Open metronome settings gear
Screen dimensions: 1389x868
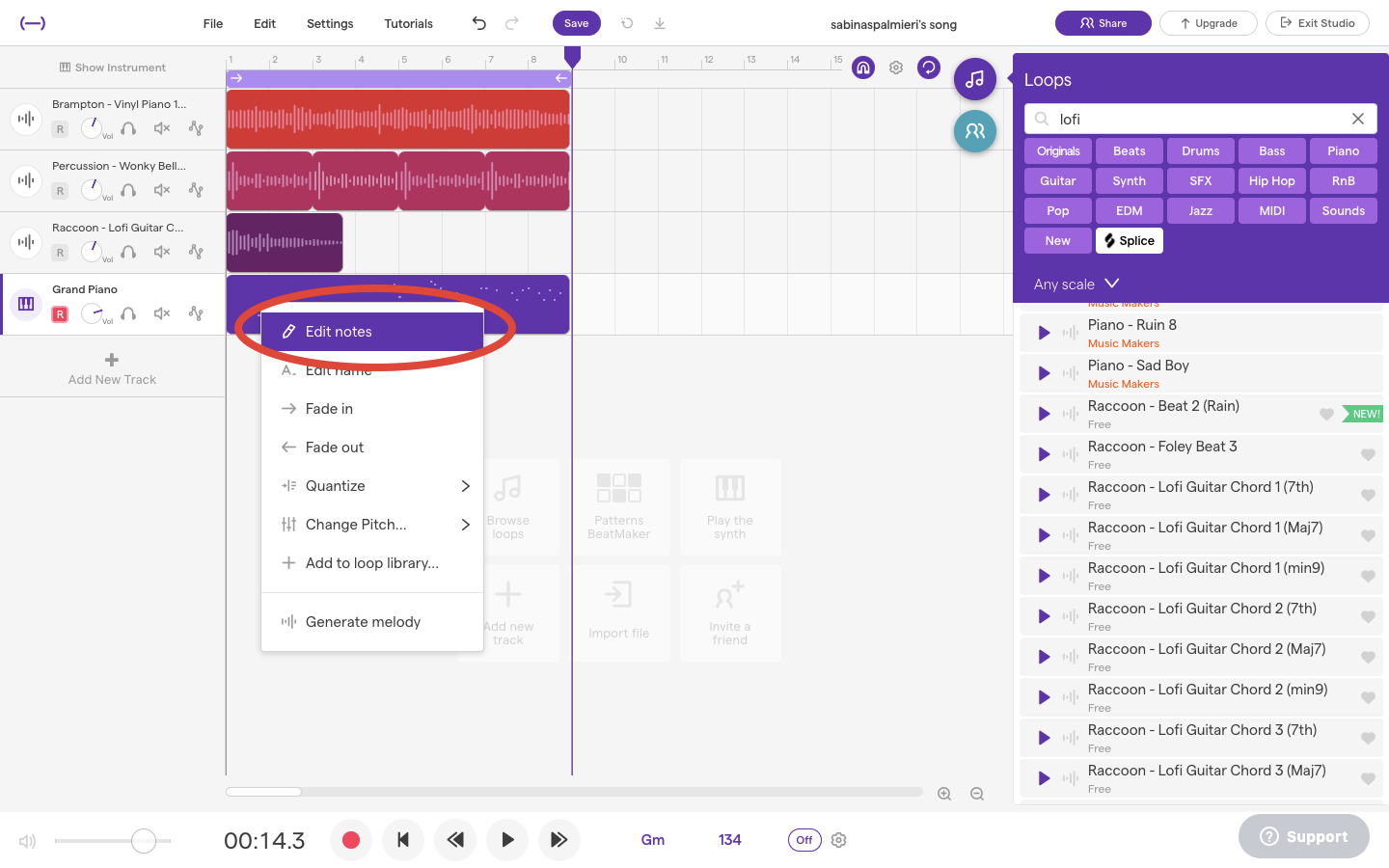click(x=839, y=840)
